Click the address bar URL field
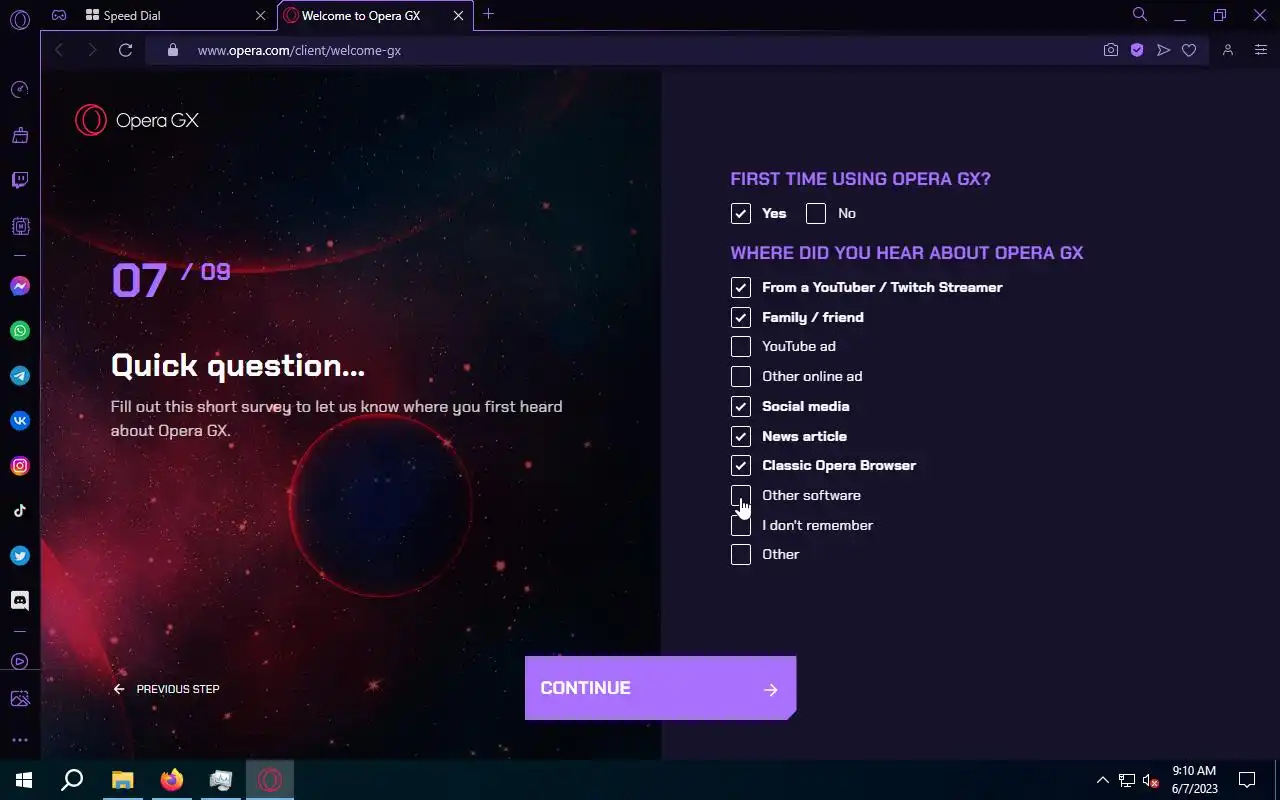Viewport: 1280px width, 800px height. pos(625,50)
